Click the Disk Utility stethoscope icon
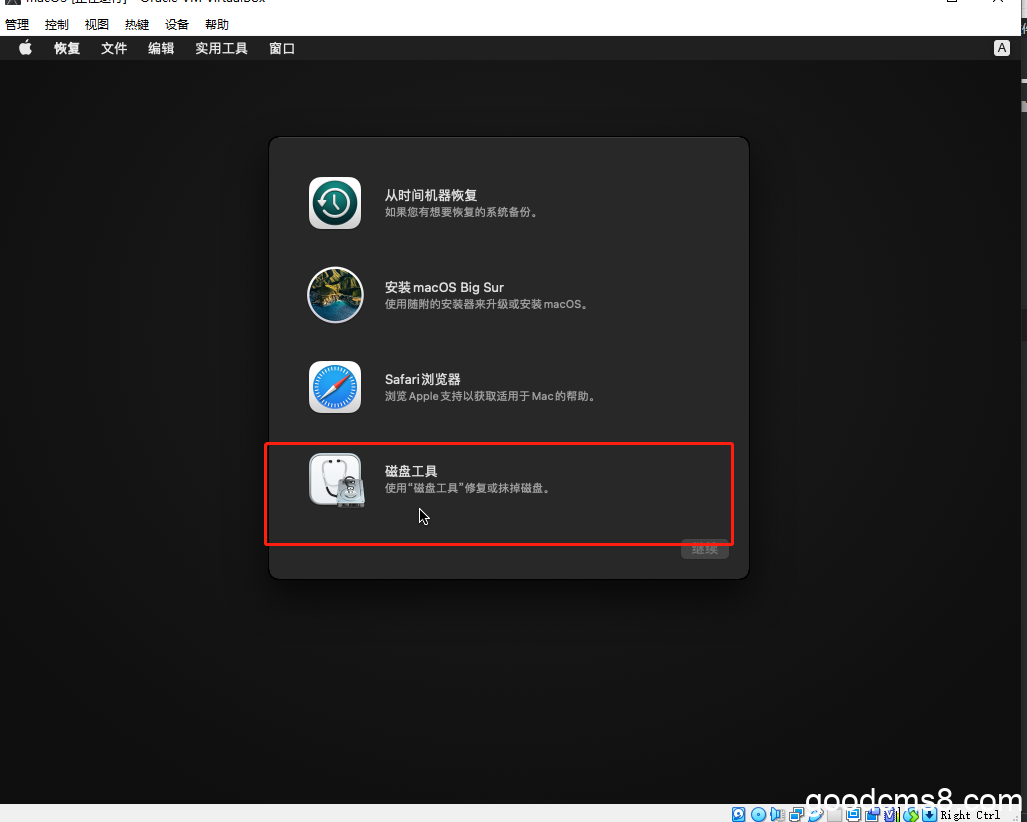Image resolution: width=1027 pixels, height=822 pixels. click(x=337, y=480)
